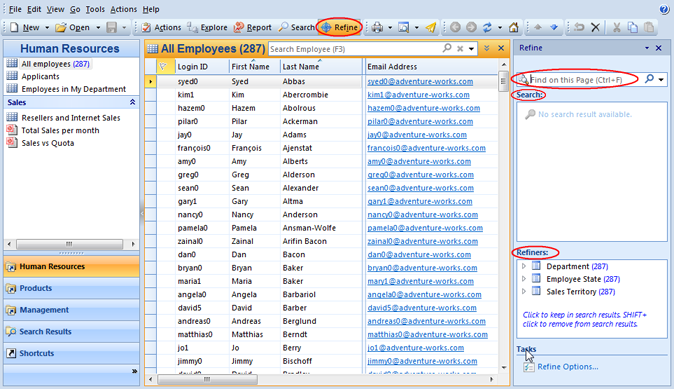Open the Save dropdown arrow
This screenshot has height=389, width=674.
point(124,28)
